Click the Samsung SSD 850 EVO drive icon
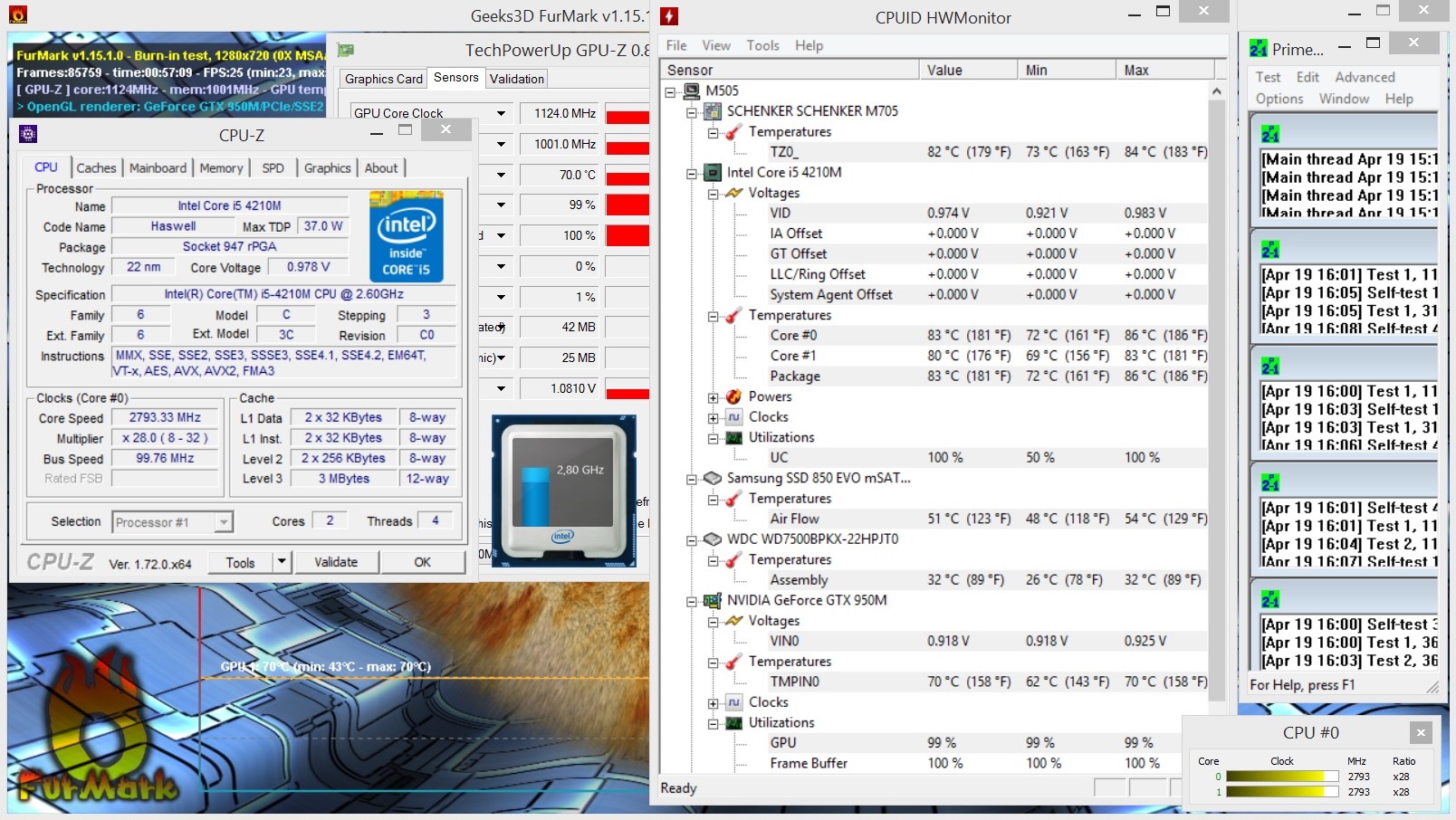The image size is (1456, 820). tap(713, 478)
